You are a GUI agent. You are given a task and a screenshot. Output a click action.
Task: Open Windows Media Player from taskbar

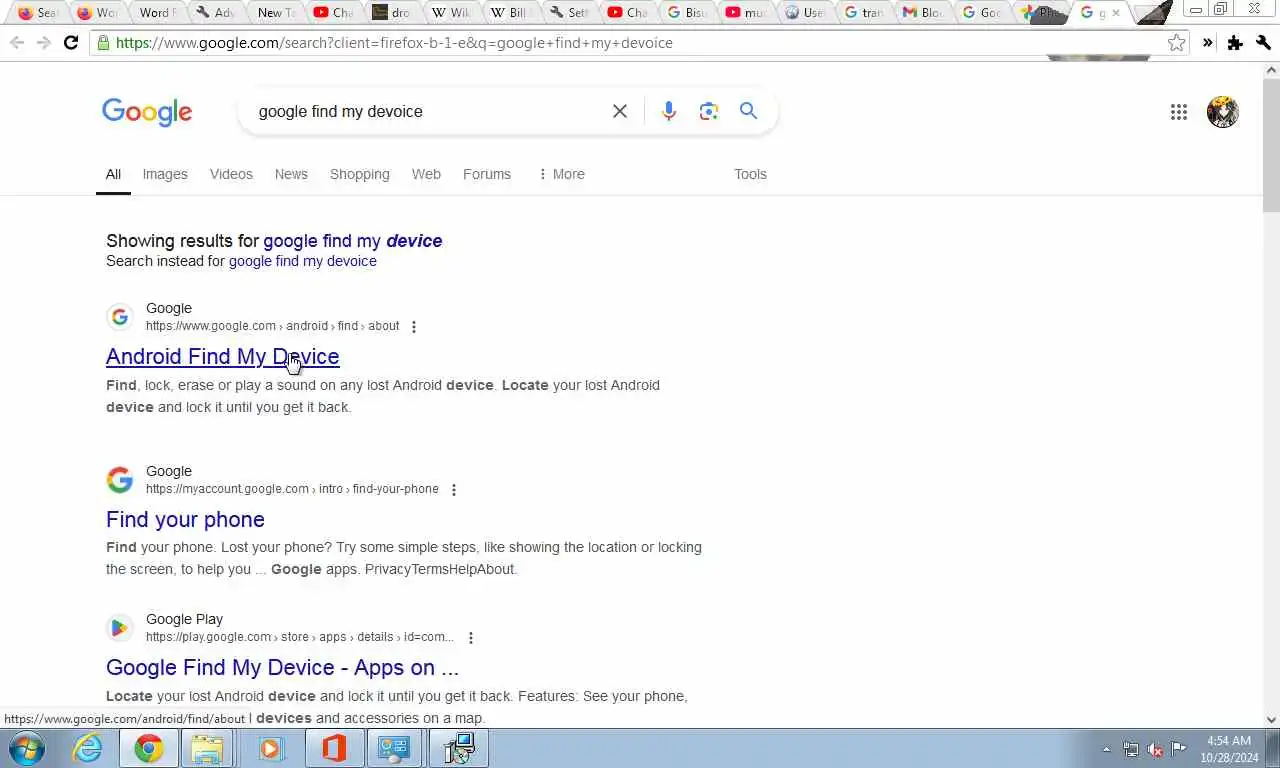(271, 748)
